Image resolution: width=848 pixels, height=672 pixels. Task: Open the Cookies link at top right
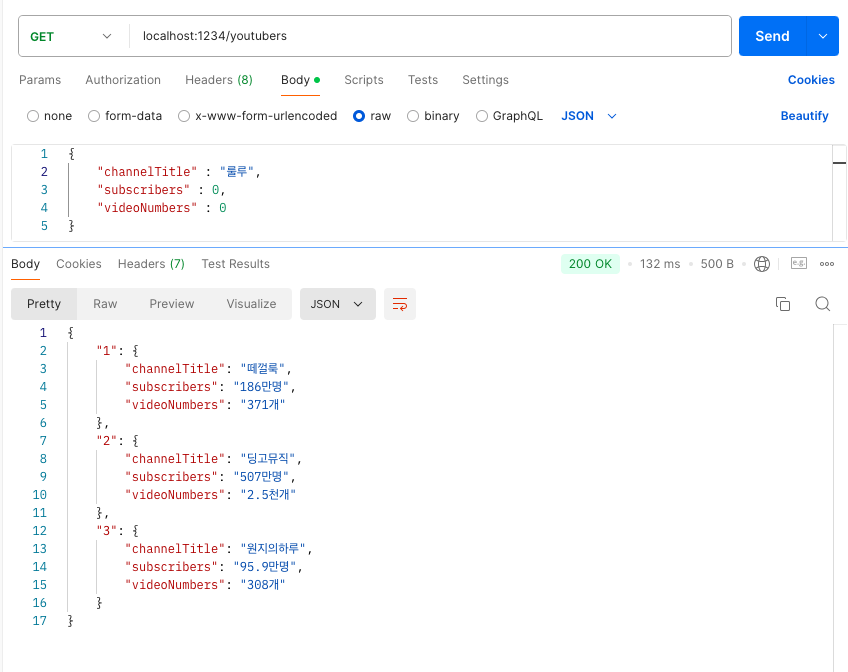[811, 80]
